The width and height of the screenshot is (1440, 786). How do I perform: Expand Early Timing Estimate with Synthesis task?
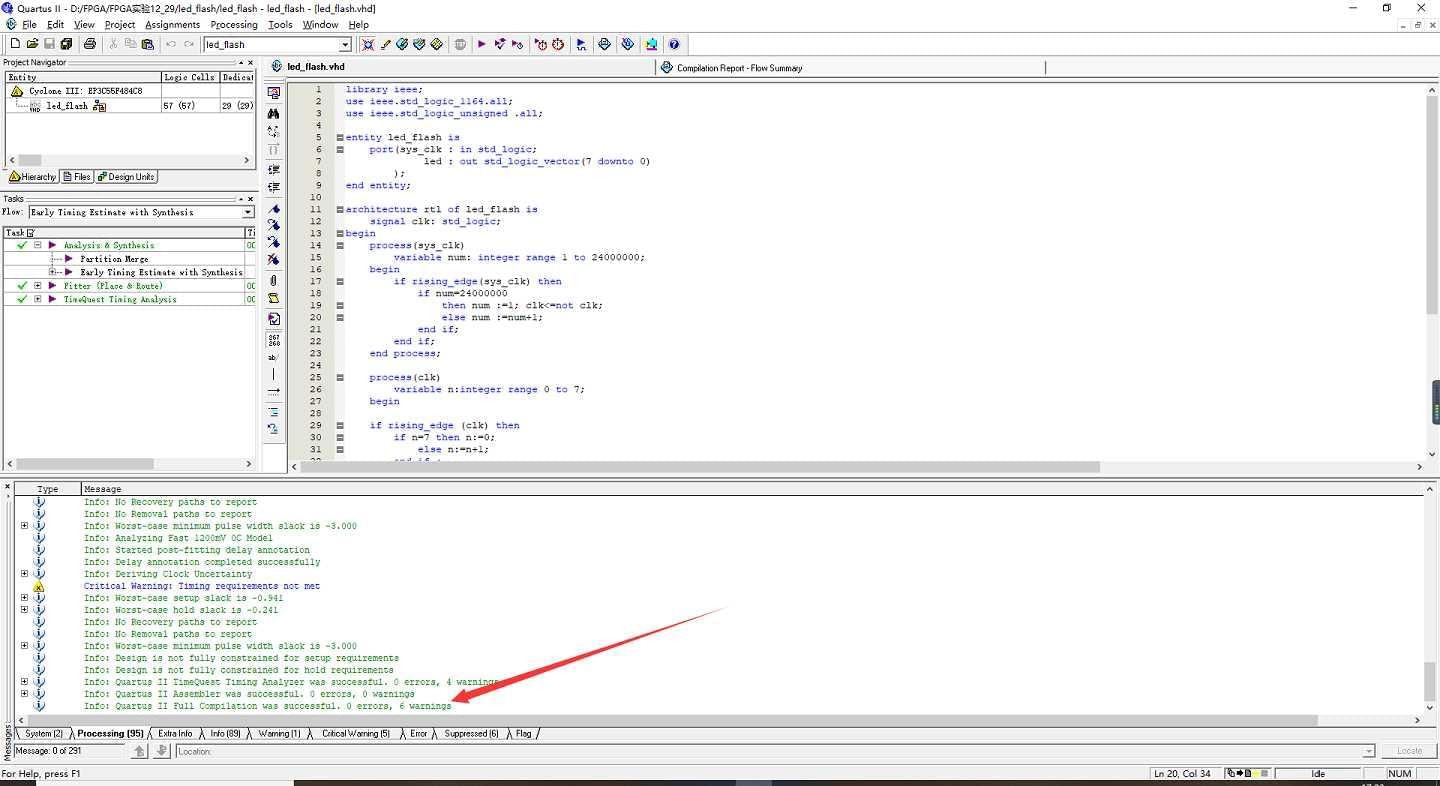click(53, 272)
